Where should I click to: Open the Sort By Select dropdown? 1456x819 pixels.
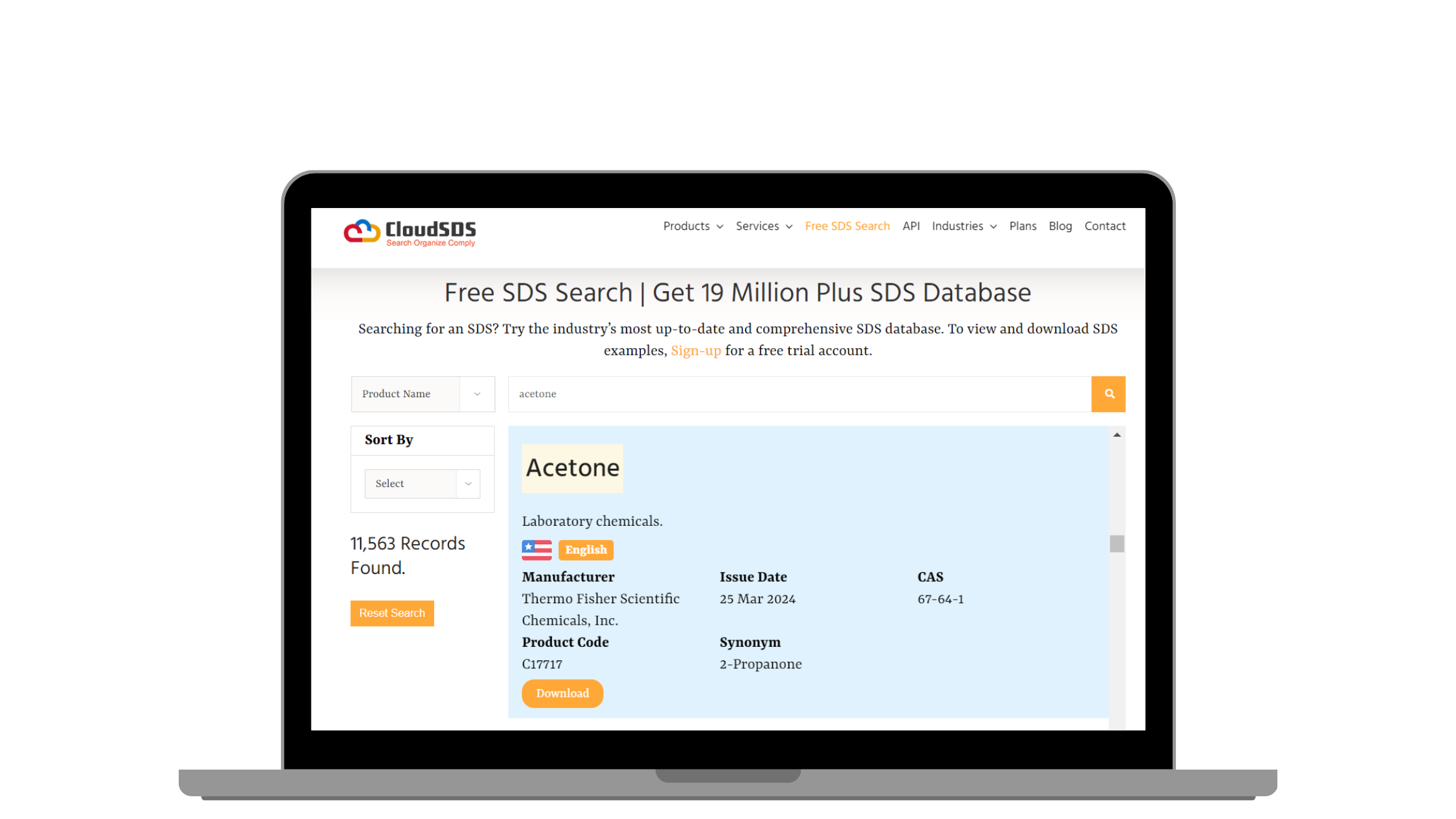pos(422,484)
